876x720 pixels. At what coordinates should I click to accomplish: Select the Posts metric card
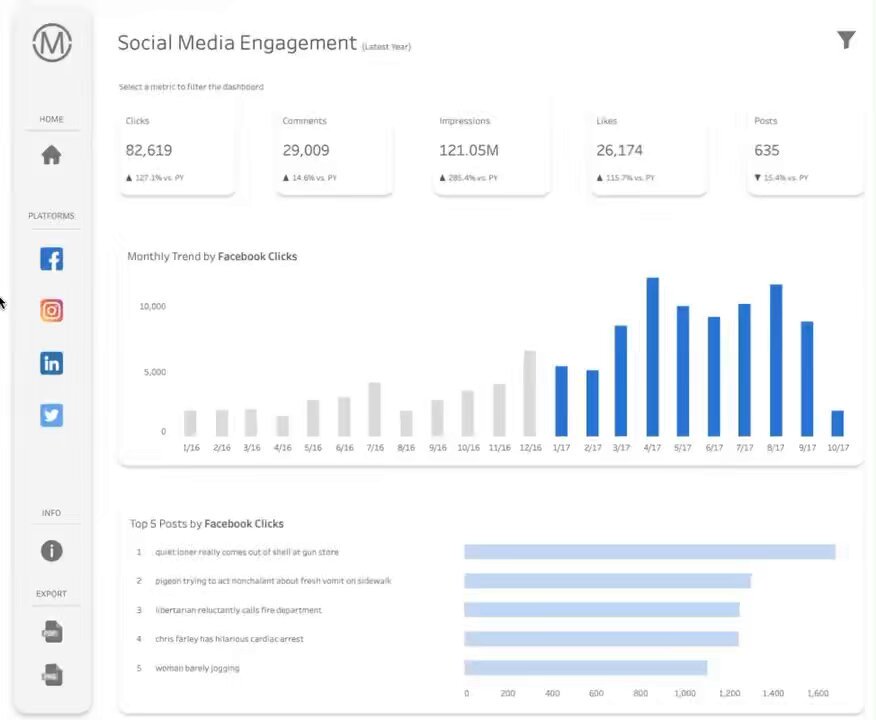point(806,151)
